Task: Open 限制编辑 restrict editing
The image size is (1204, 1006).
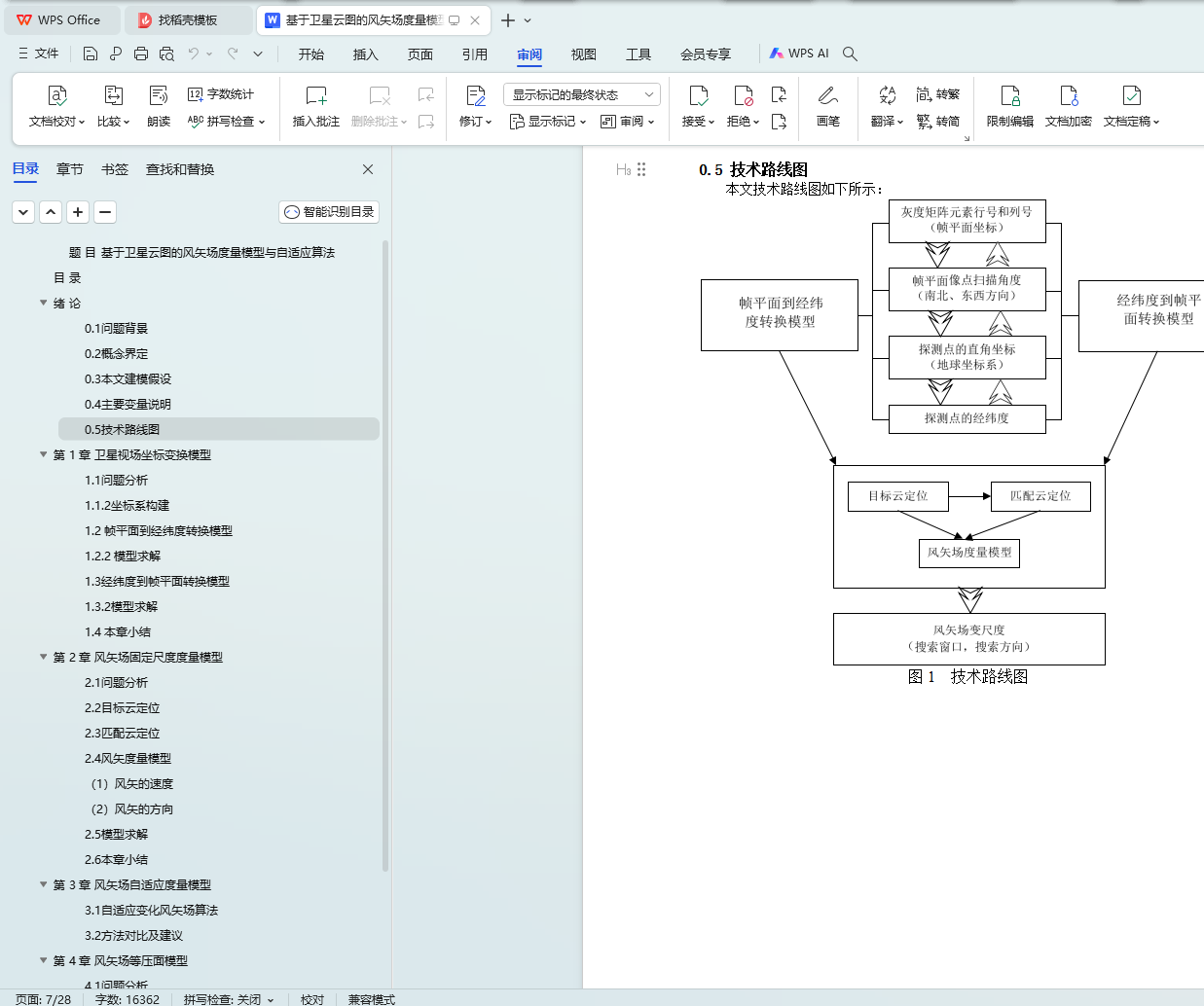Action: click(1010, 107)
